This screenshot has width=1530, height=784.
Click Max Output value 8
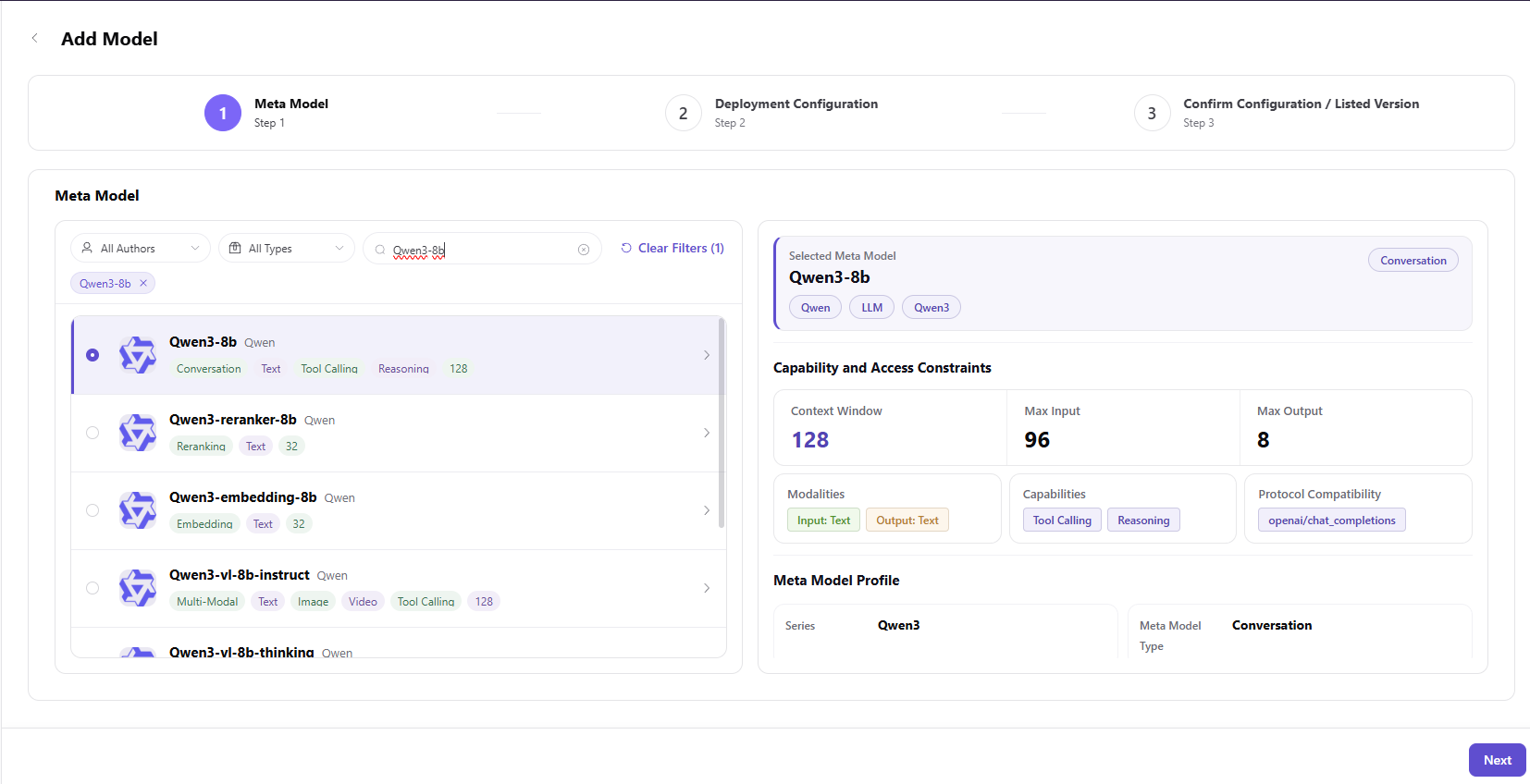1263,440
